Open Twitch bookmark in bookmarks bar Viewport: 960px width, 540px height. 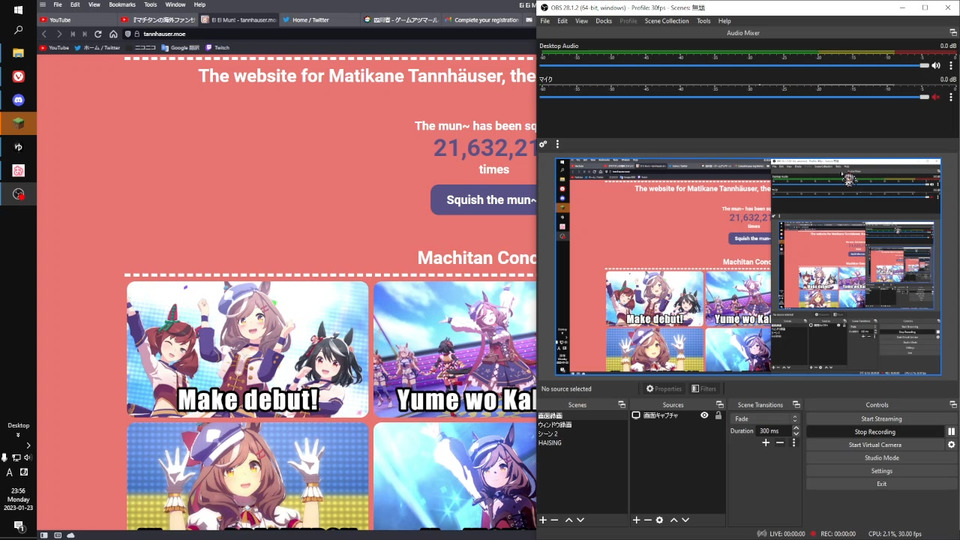point(217,48)
